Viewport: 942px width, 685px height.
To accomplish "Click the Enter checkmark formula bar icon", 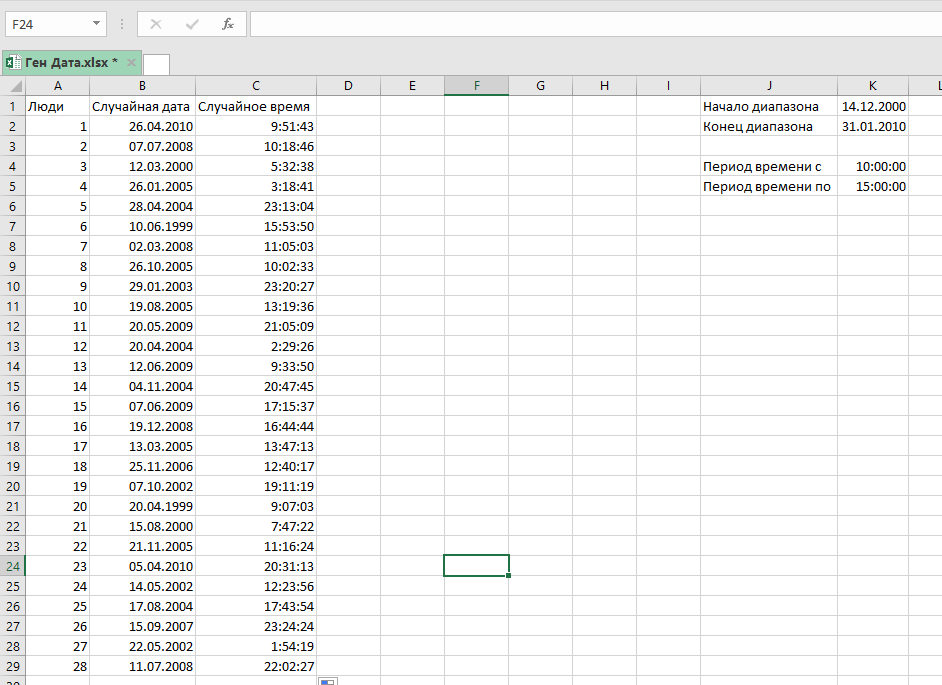I will 192,25.
